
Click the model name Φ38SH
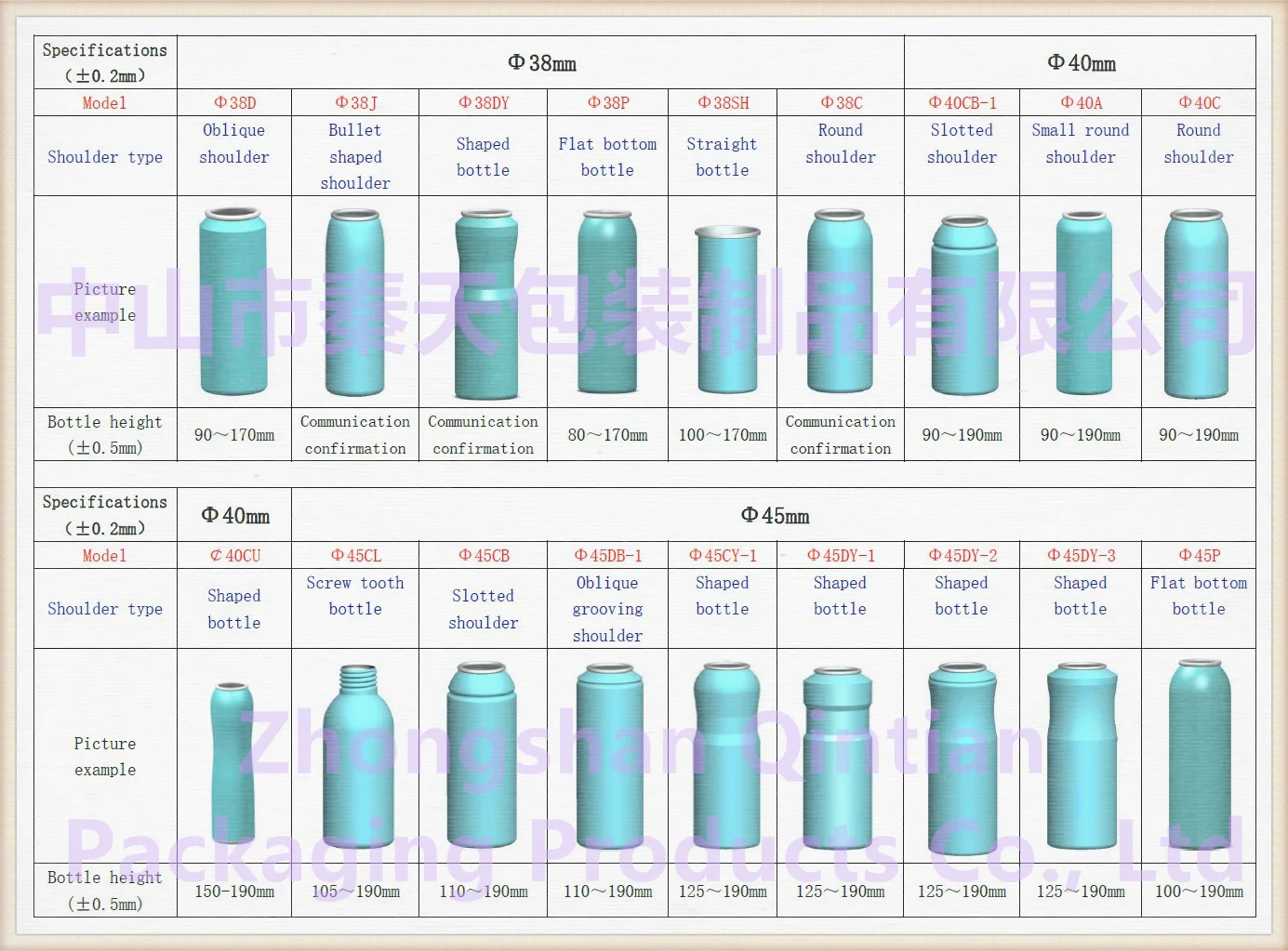[723, 102]
